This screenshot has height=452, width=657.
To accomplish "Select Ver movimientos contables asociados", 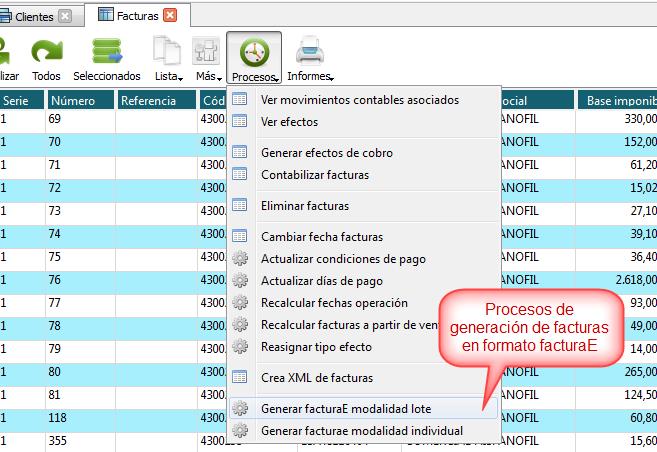I will pos(359,100).
